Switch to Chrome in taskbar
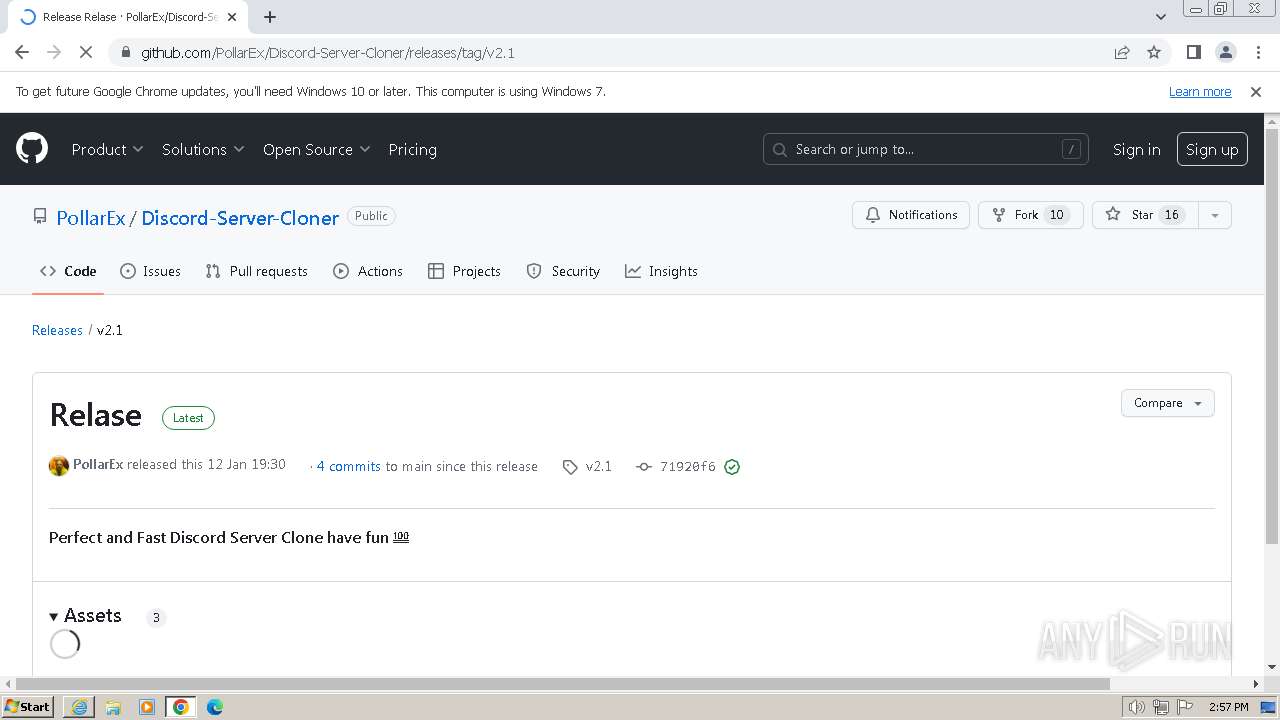The height and width of the screenshot is (720, 1280). tap(181, 707)
